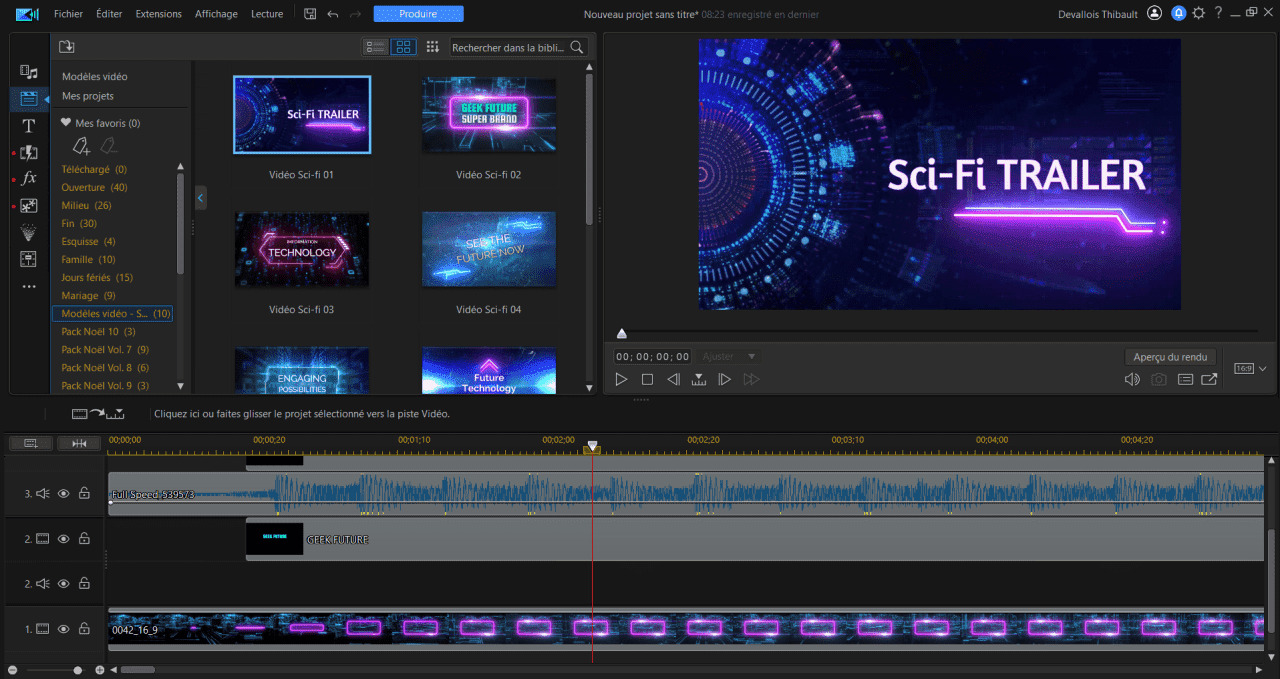Open notifications bell icon
Viewport: 1280px width, 679px height.
1179,13
